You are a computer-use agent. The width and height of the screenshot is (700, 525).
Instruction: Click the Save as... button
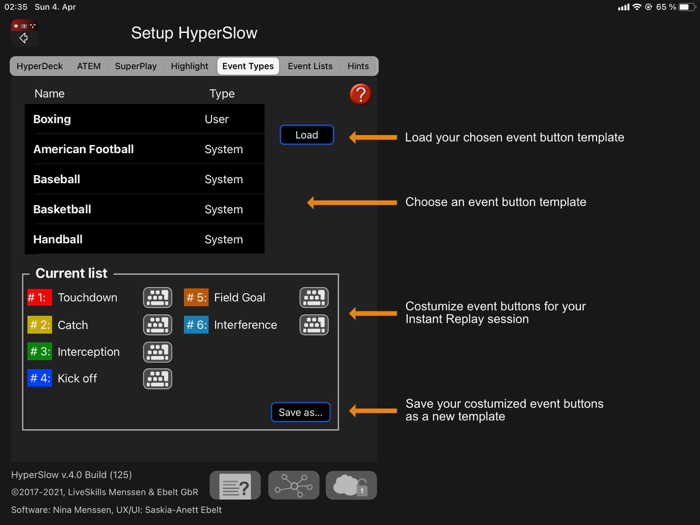(x=300, y=412)
